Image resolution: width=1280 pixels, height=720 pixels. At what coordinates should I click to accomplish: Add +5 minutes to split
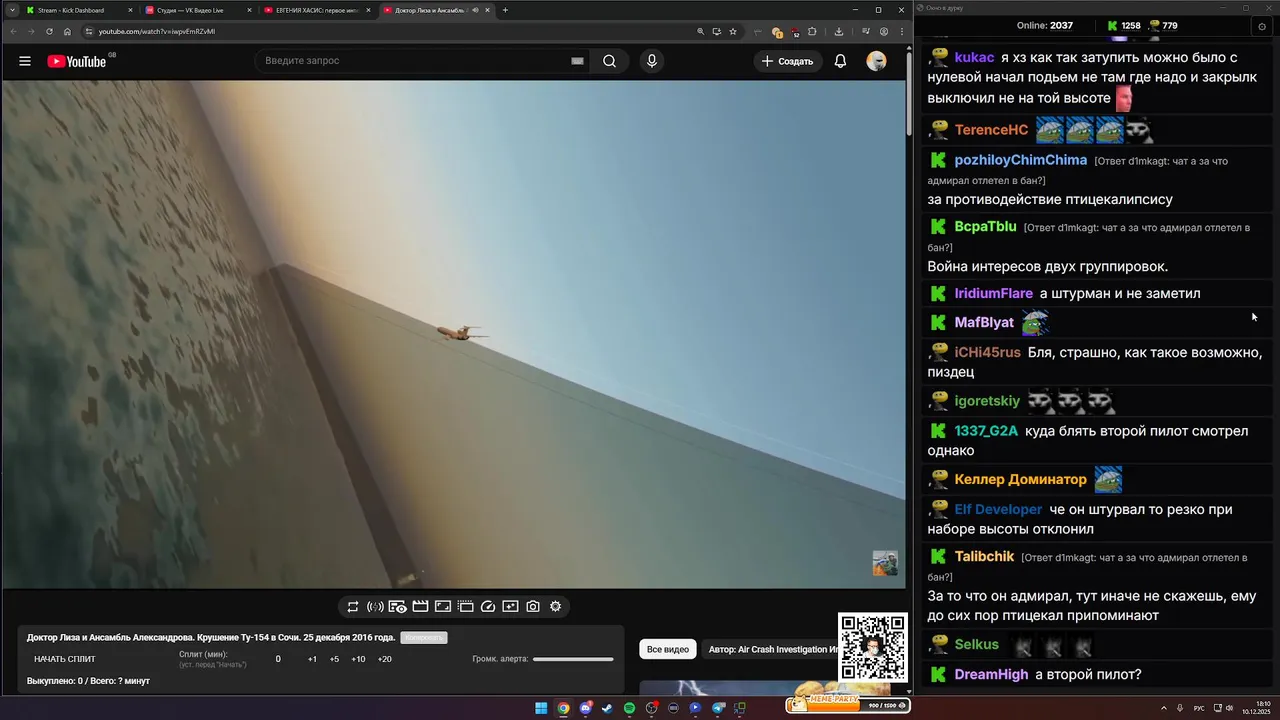coord(334,659)
